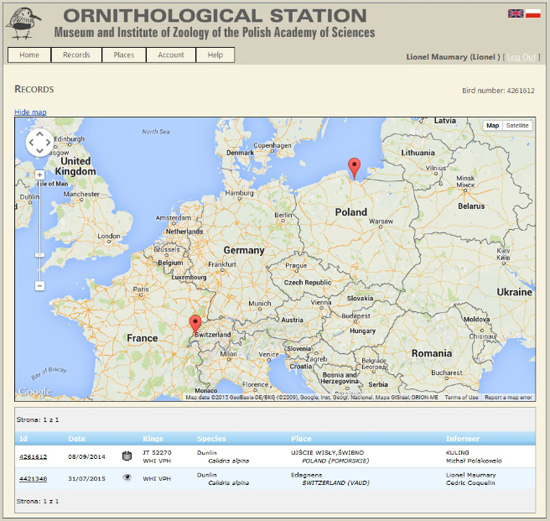This screenshot has height=521, width=550.
Task: Switch language to English via UK flag
Action: coord(516,14)
